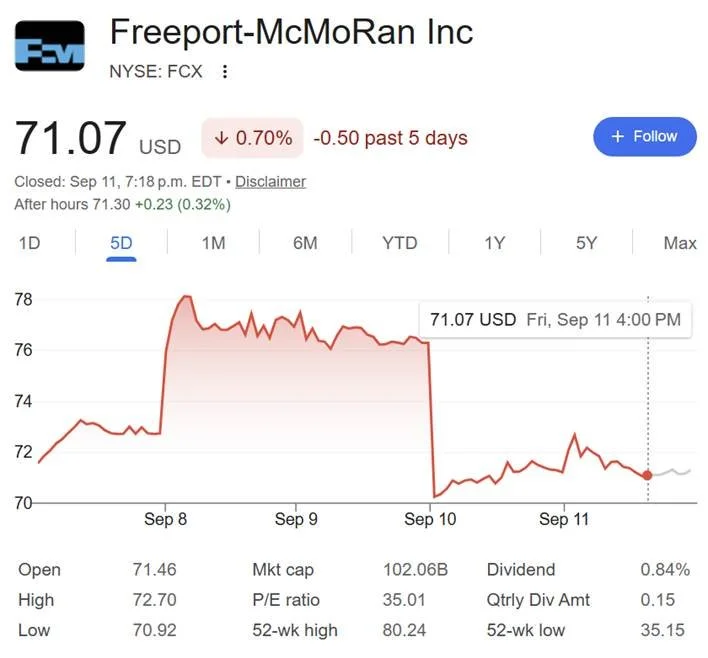
Task: Select the 5D time range tab
Action: (x=121, y=243)
